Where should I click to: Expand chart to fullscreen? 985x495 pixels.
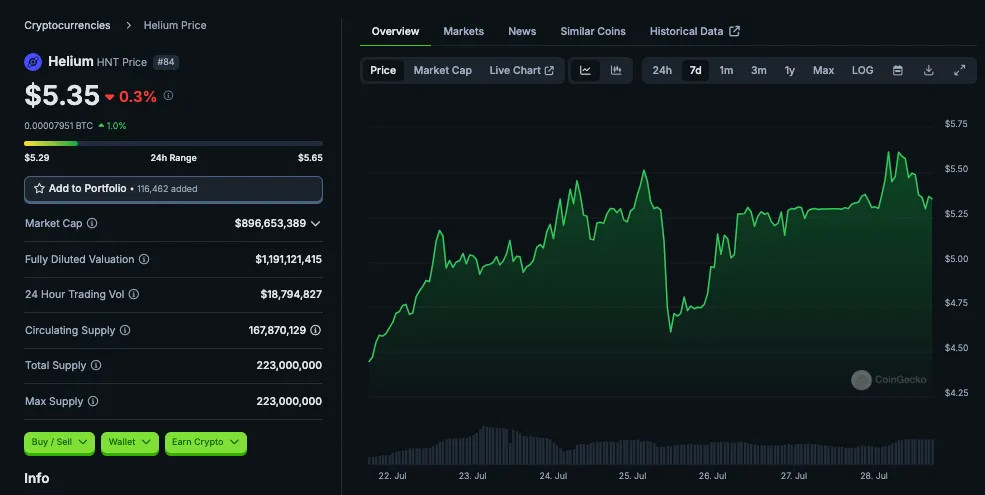[x=959, y=70]
